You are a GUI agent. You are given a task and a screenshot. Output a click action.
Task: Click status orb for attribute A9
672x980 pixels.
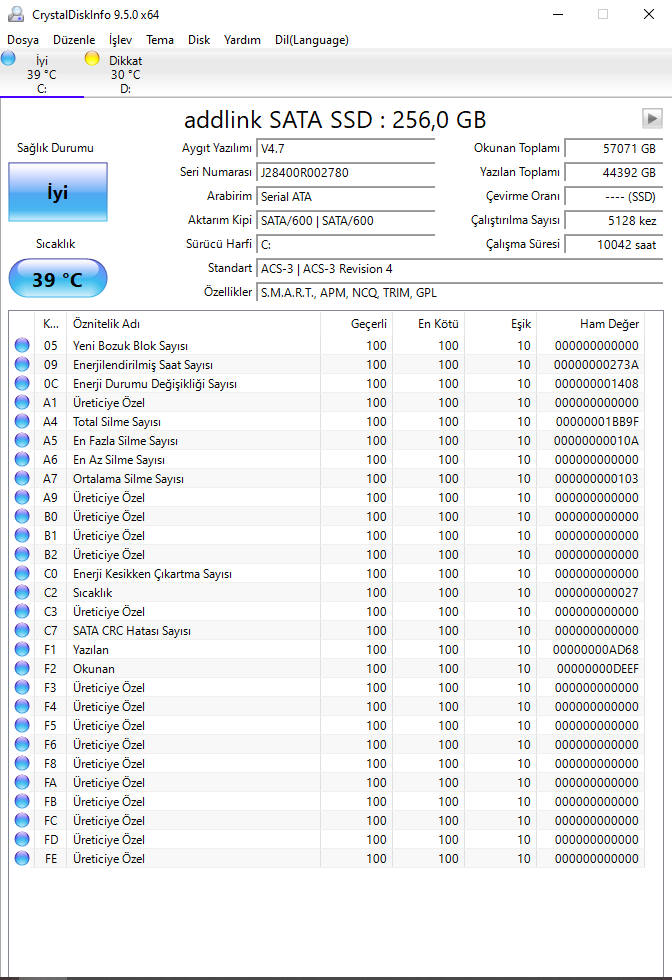22,498
